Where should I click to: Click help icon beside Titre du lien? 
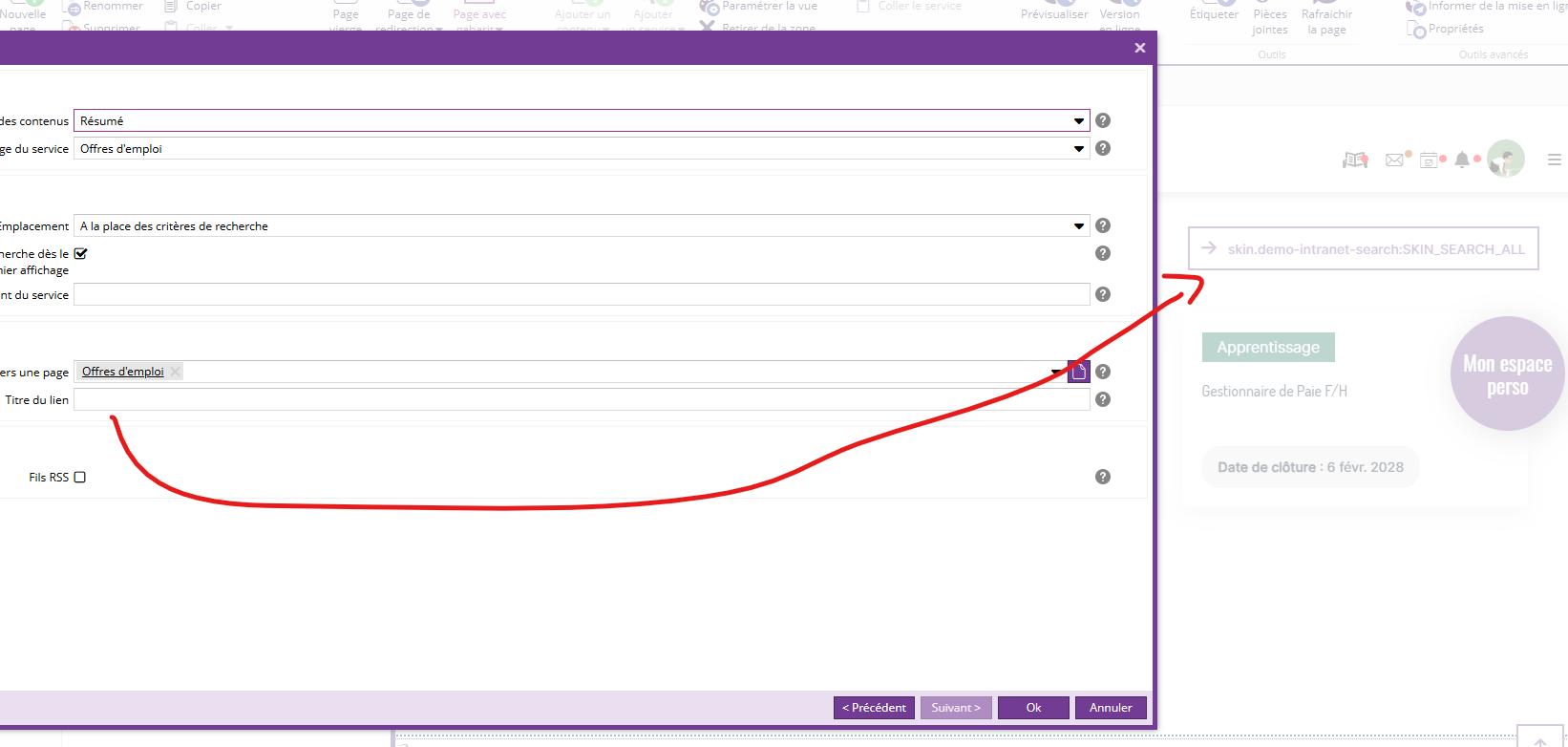1103,399
